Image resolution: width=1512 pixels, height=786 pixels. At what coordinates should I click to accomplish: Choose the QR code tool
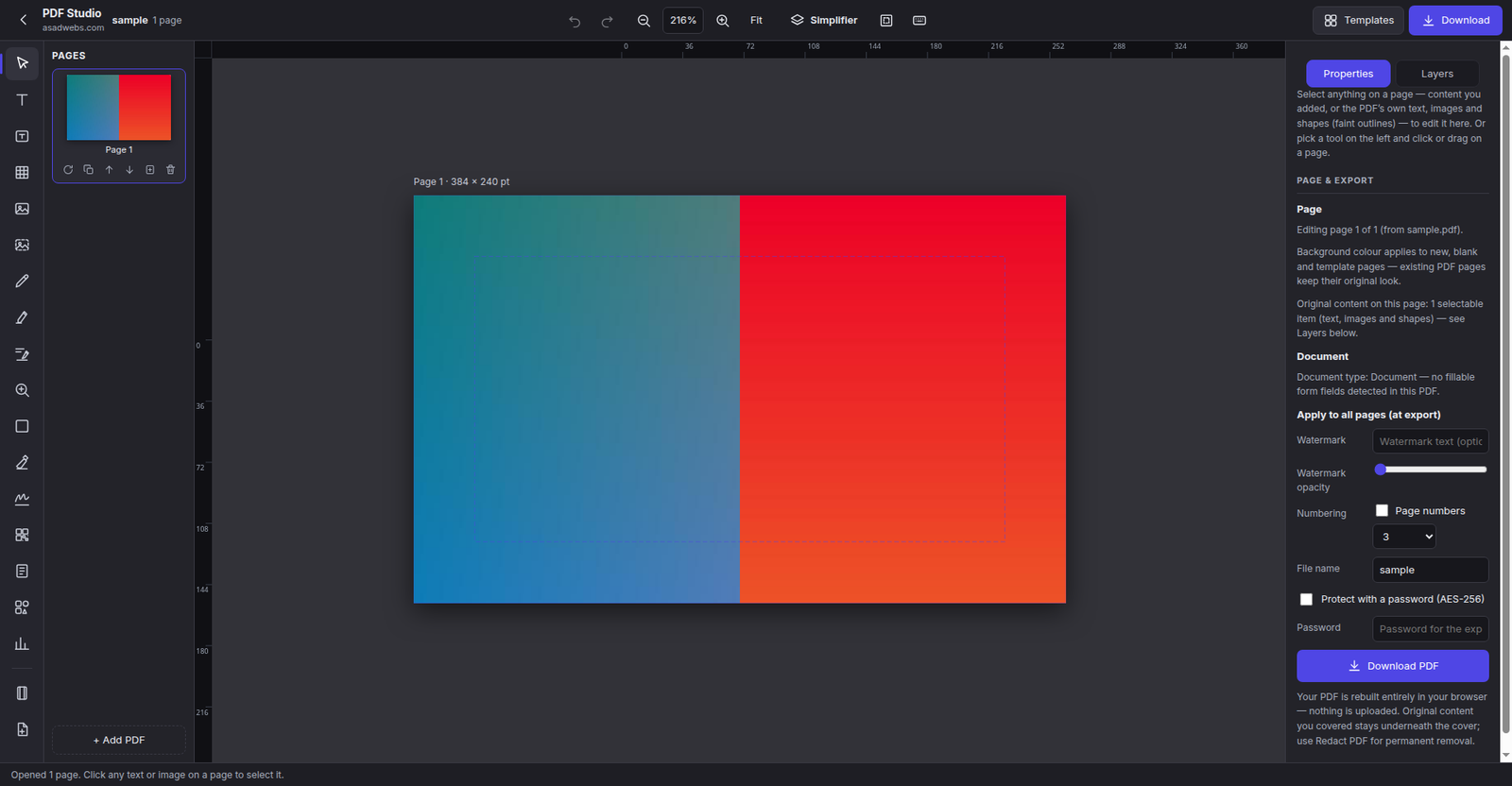point(22,535)
